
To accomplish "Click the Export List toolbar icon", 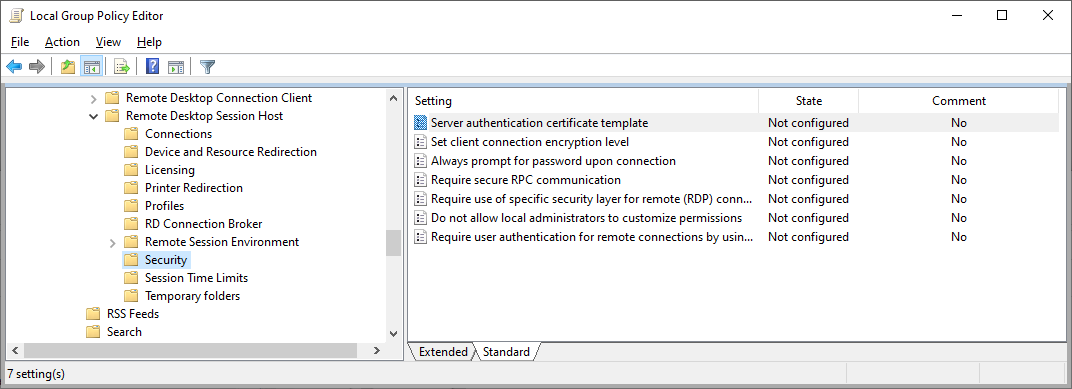I will pyautogui.click(x=122, y=66).
